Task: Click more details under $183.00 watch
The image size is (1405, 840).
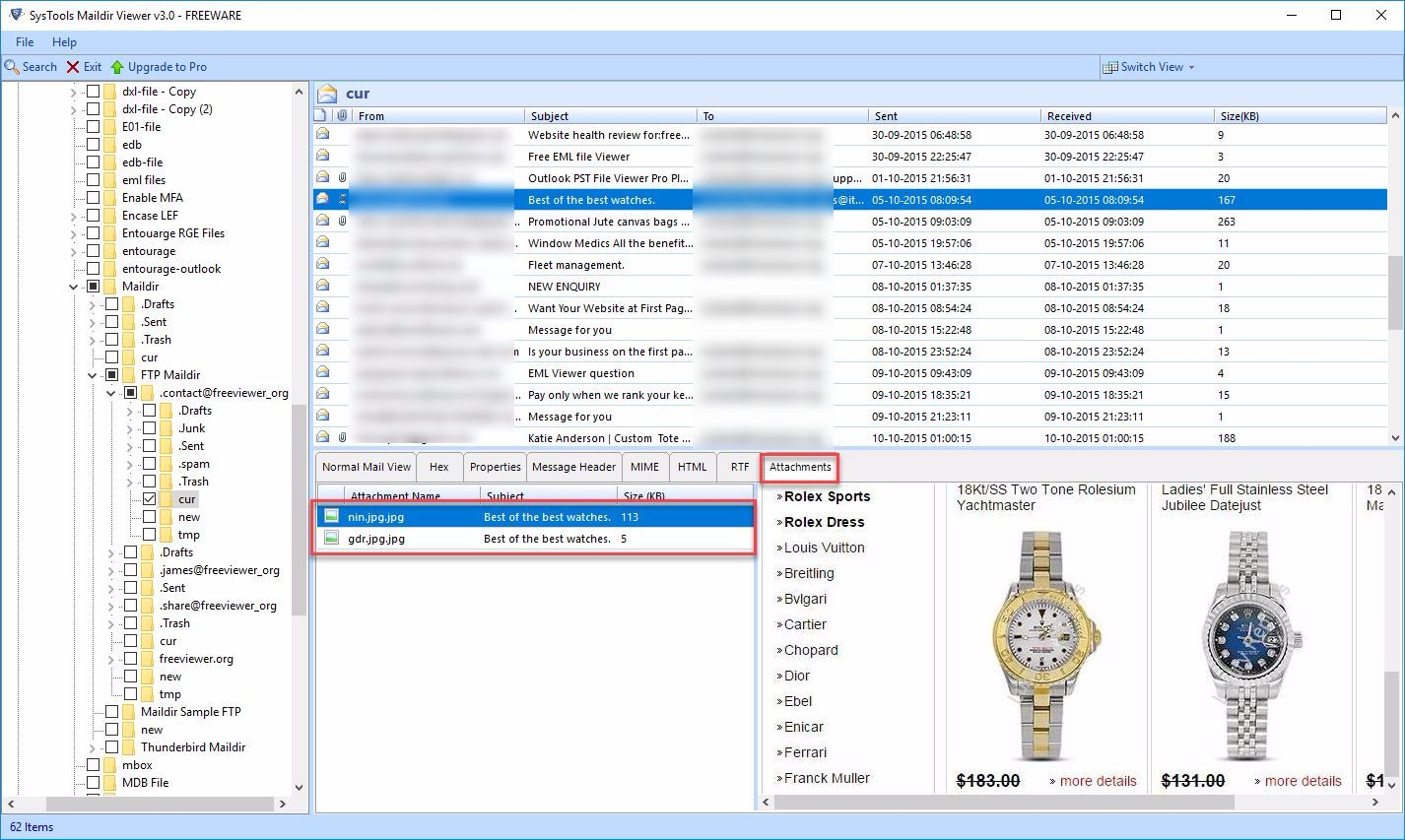Action: click(x=1098, y=781)
